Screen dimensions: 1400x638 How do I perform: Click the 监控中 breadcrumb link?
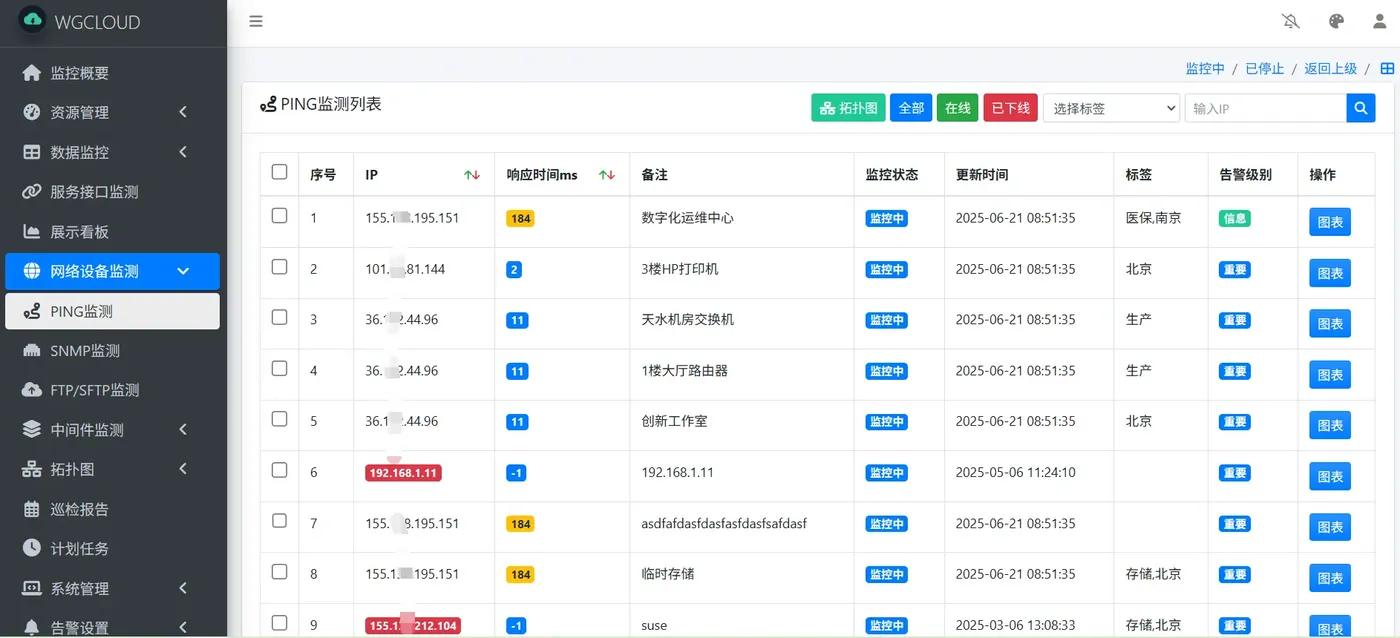1205,69
